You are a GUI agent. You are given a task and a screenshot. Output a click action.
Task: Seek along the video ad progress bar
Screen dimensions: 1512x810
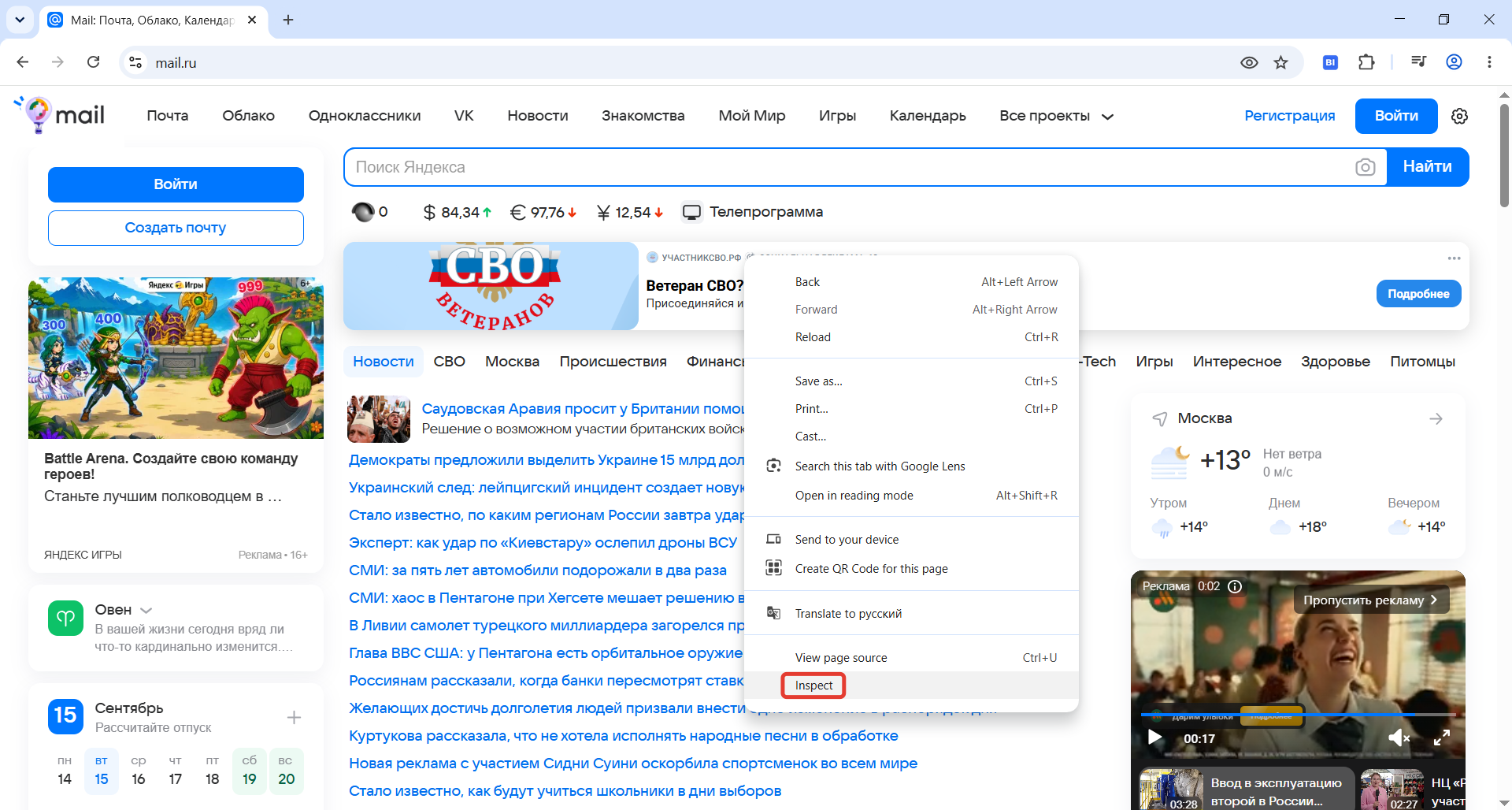click(1298, 715)
